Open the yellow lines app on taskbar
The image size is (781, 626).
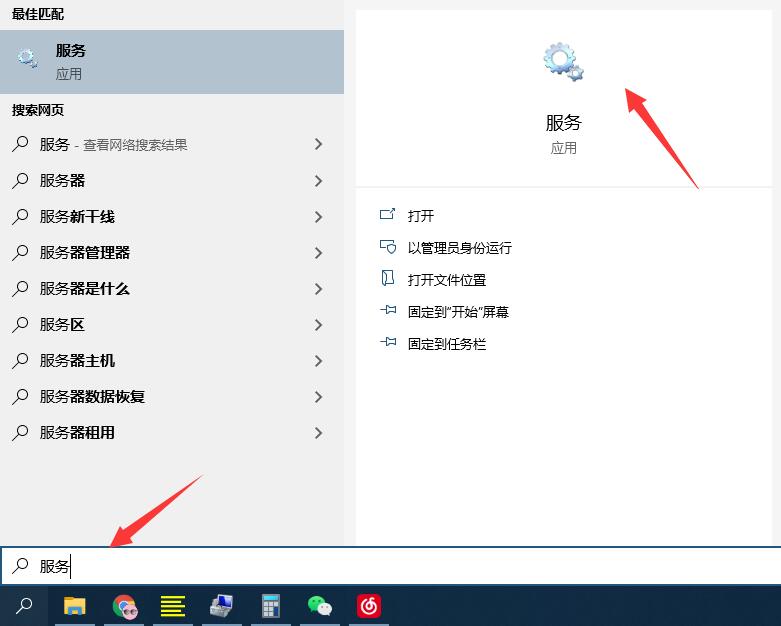(x=173, y=606)
